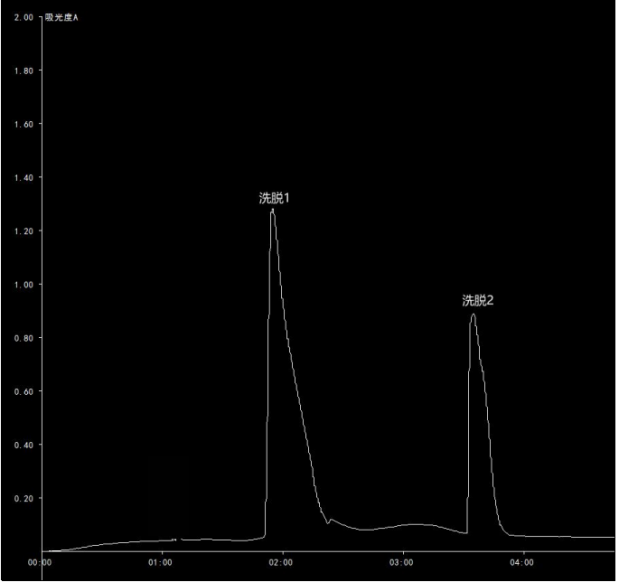The image size is (619, 582).
Task: Select the 02:00 time axis label
Action: click(x=282, y=562)
